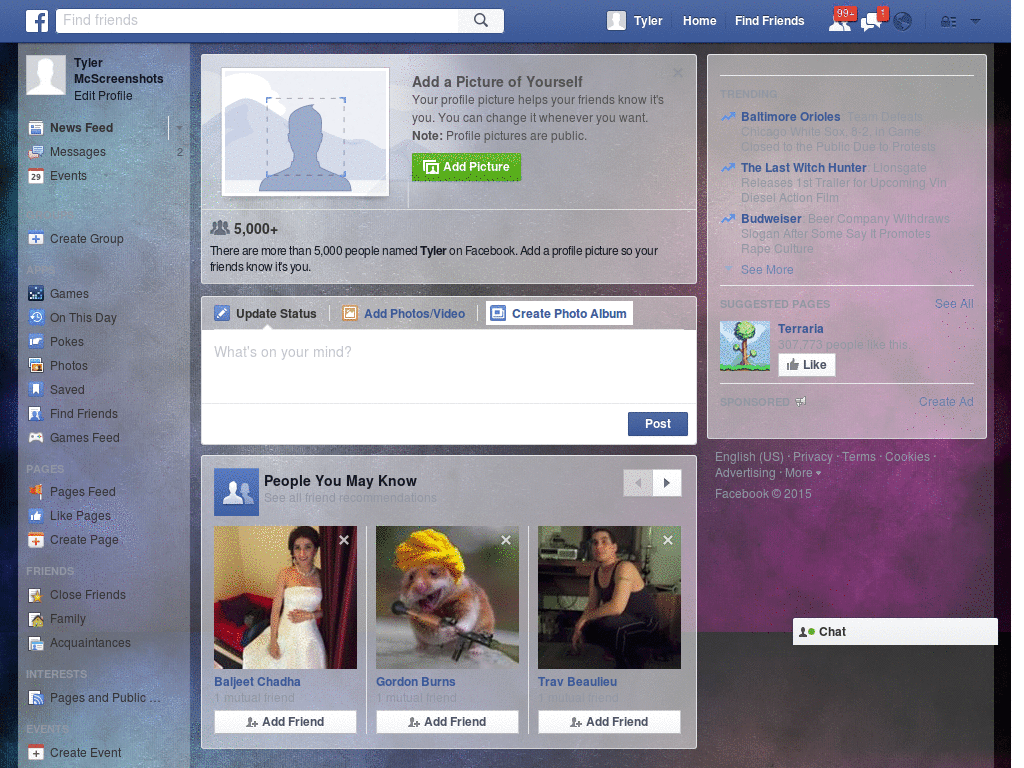This screenshot has height=768, width=1024.
Task: Show next People You May Know
Action: point(667,483)
